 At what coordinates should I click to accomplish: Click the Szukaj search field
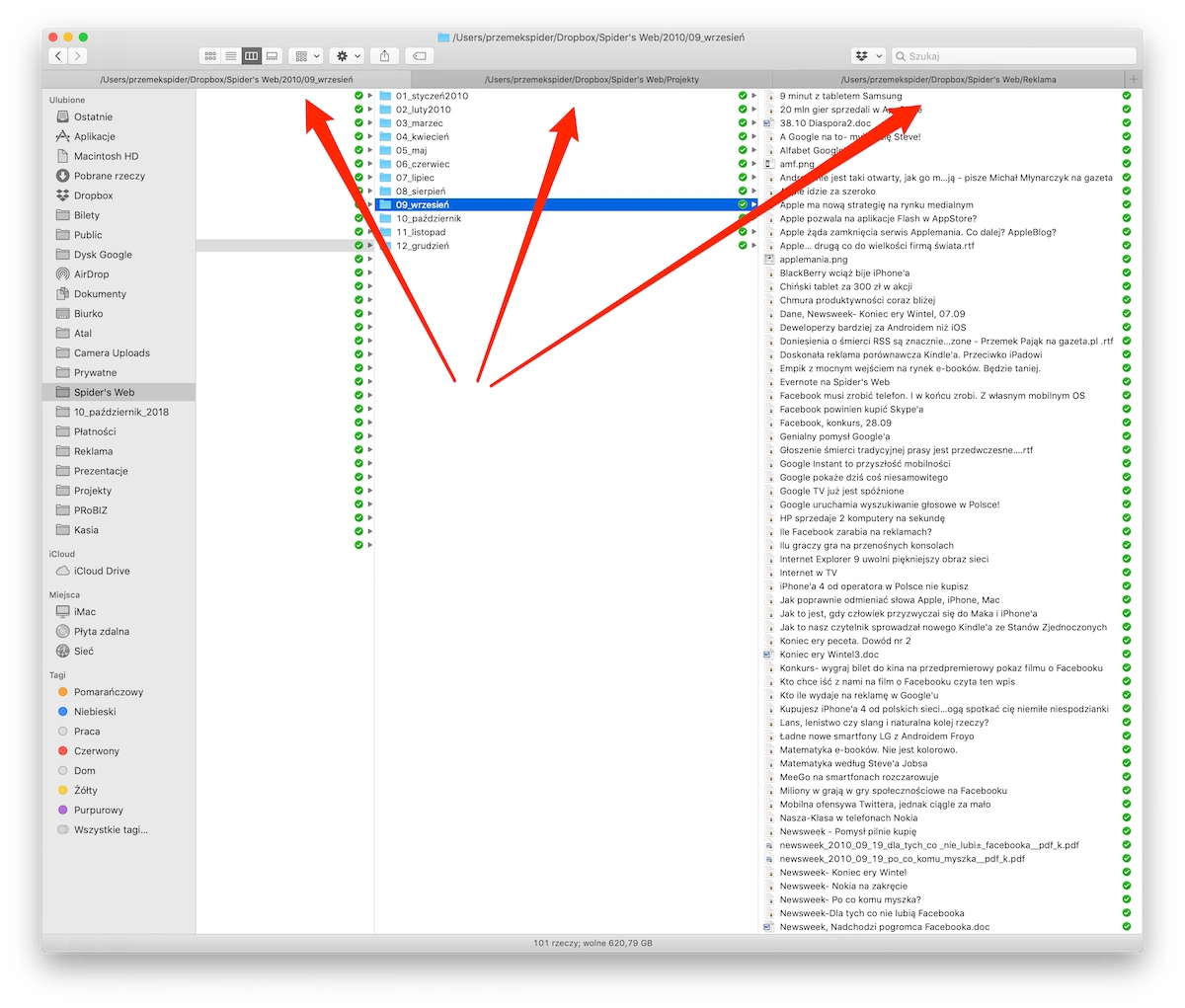click(x=1014, y=56)
